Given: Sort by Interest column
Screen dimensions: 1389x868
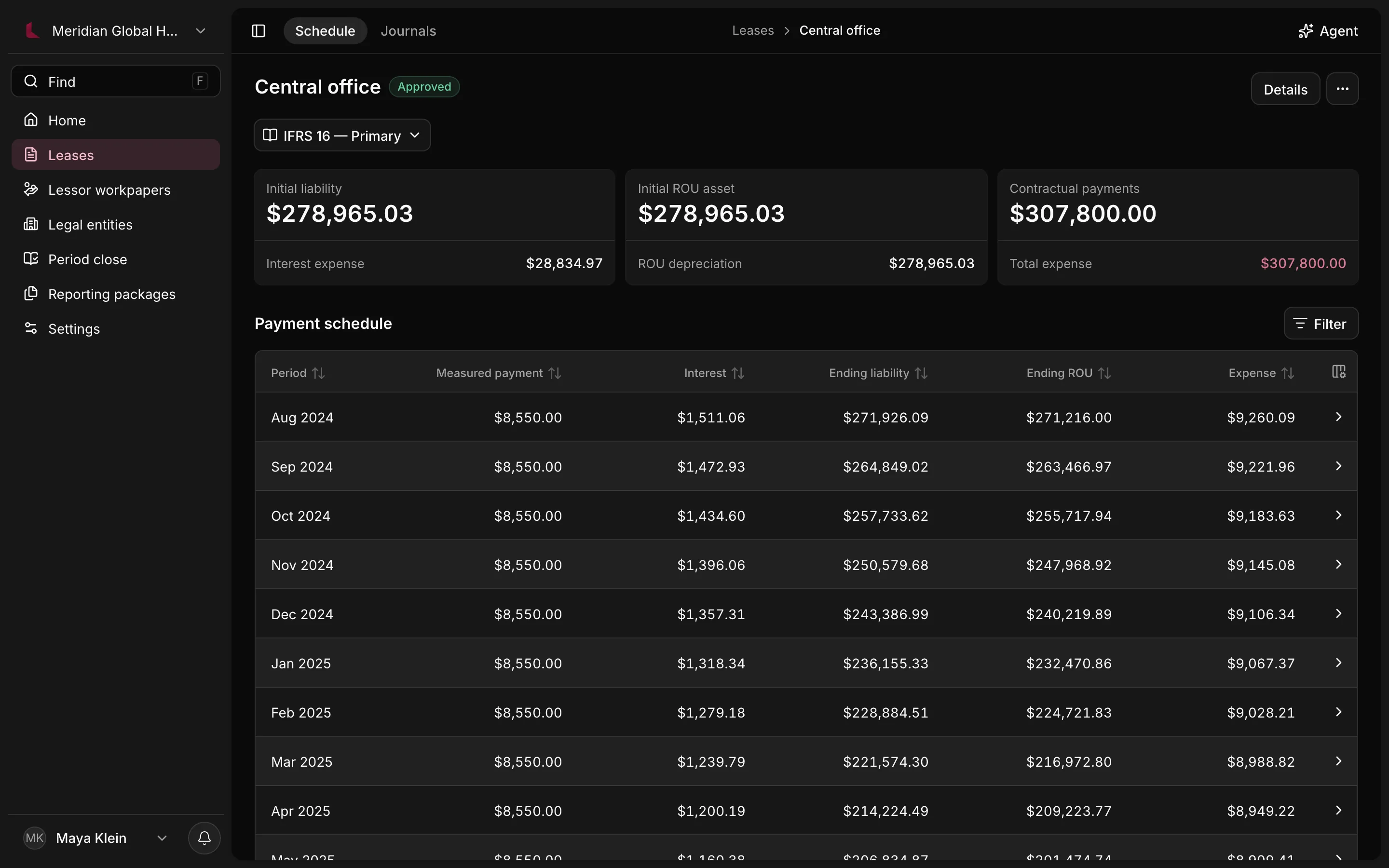Looking at the screenshot, I should (714, 373).
